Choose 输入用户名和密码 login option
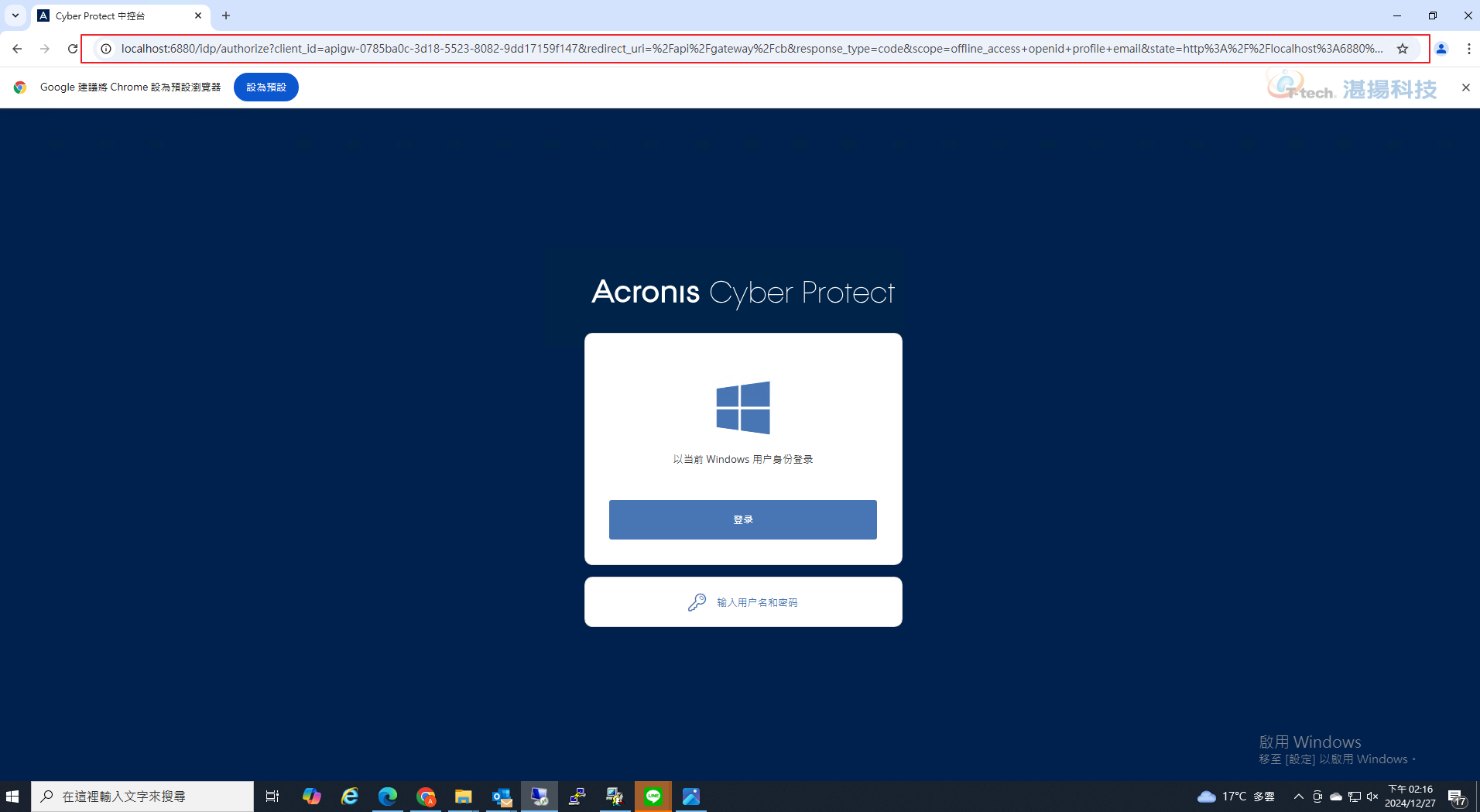 click(743, 602)
